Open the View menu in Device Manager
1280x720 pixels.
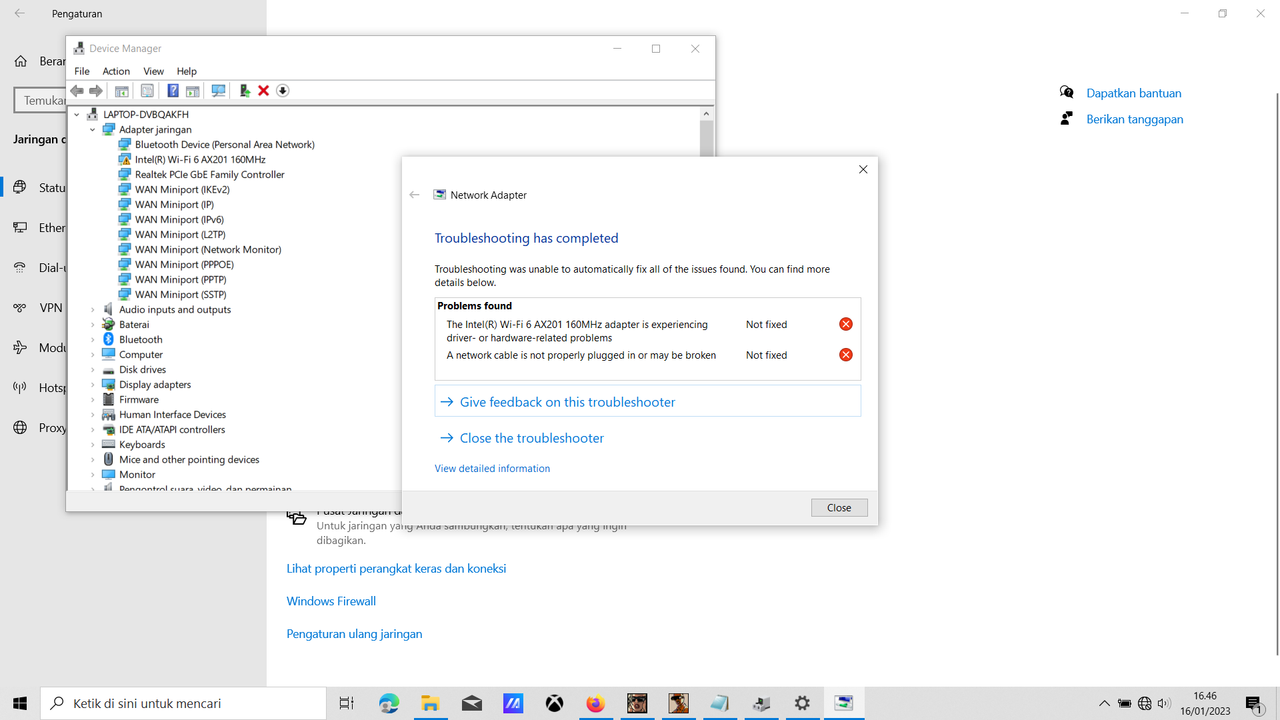pos(153,71)
